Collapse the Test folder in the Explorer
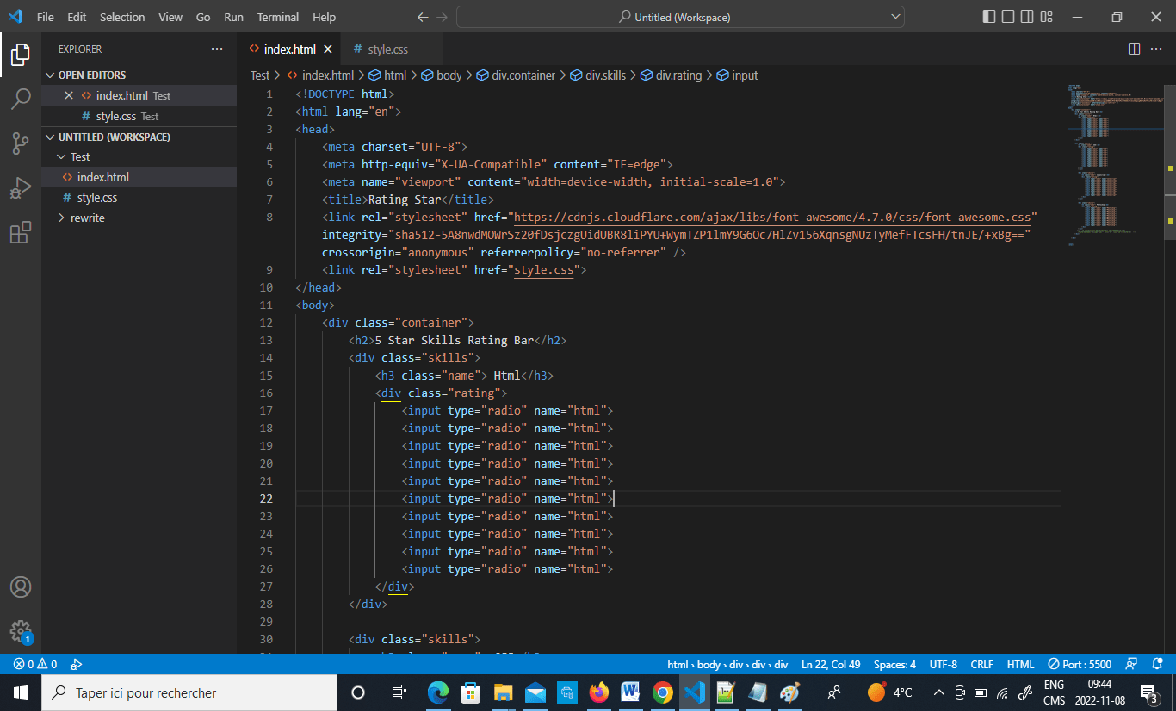 (x=62, y=157)
